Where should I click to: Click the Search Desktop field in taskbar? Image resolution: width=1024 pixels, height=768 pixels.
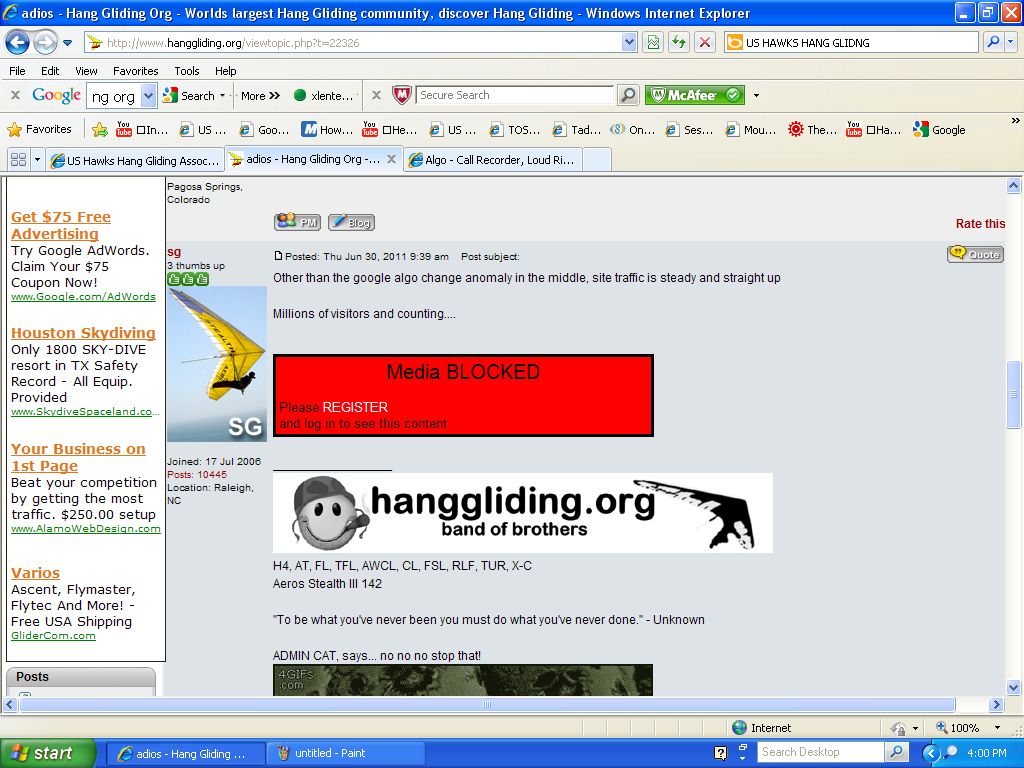pos(822,752)
